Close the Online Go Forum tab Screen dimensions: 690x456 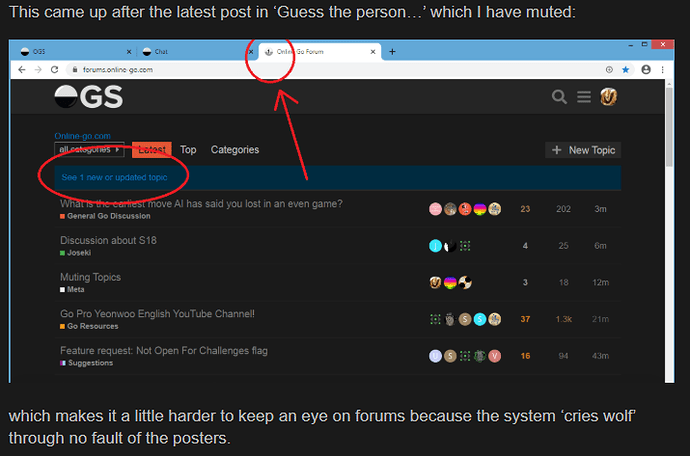pyautogui.click(x=373, y=51)
